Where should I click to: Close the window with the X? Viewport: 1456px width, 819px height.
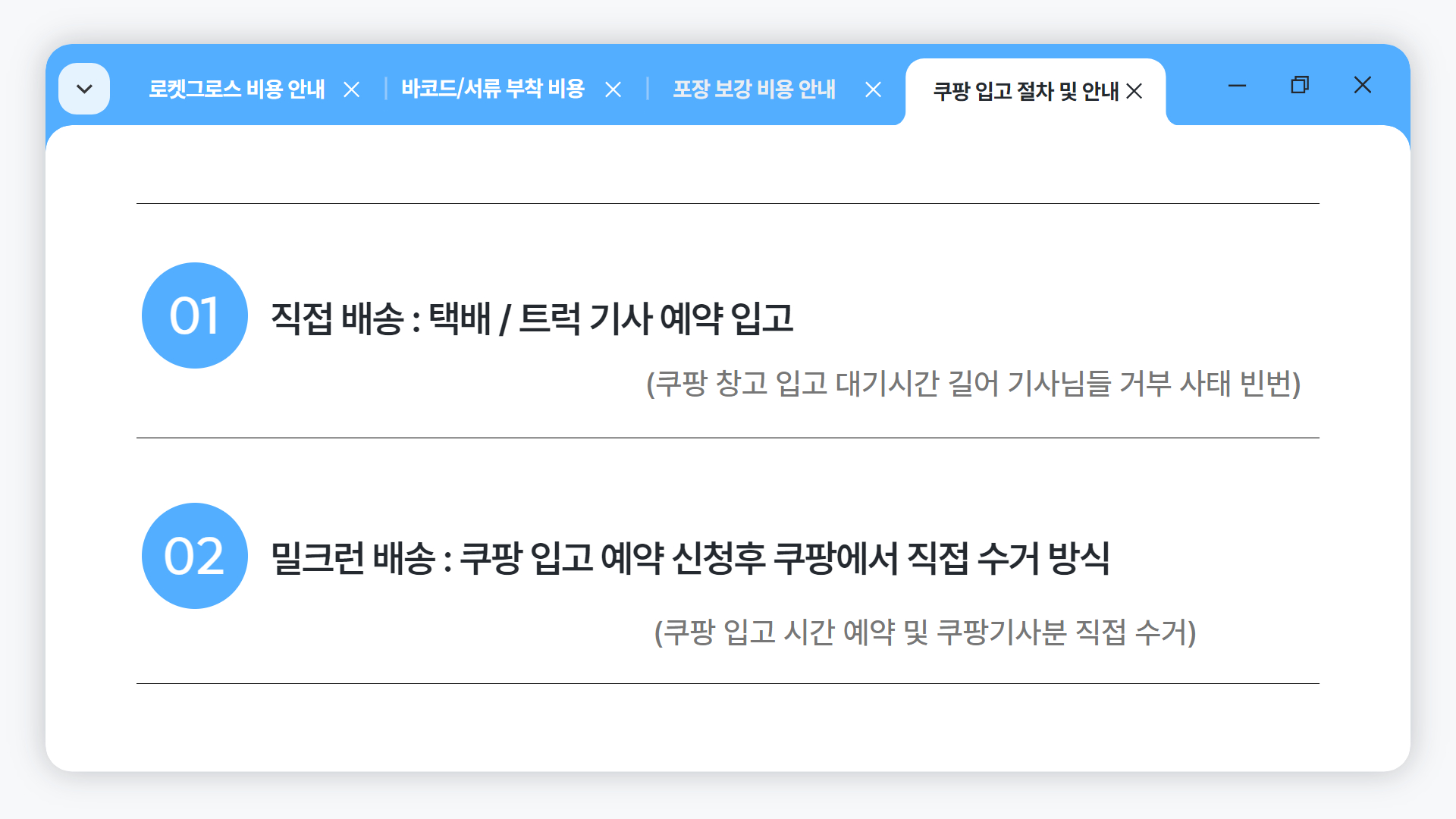(x=1363, y=85)
